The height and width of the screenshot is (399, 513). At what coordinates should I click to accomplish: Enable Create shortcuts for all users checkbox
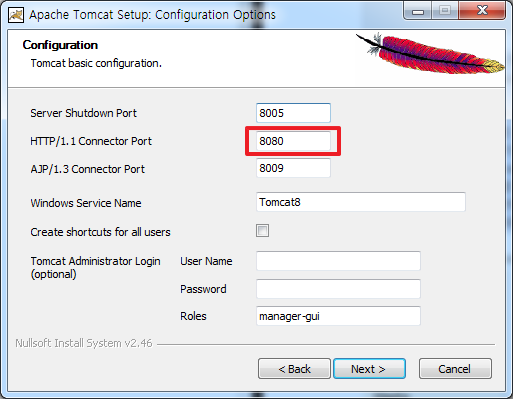point(262,231)
